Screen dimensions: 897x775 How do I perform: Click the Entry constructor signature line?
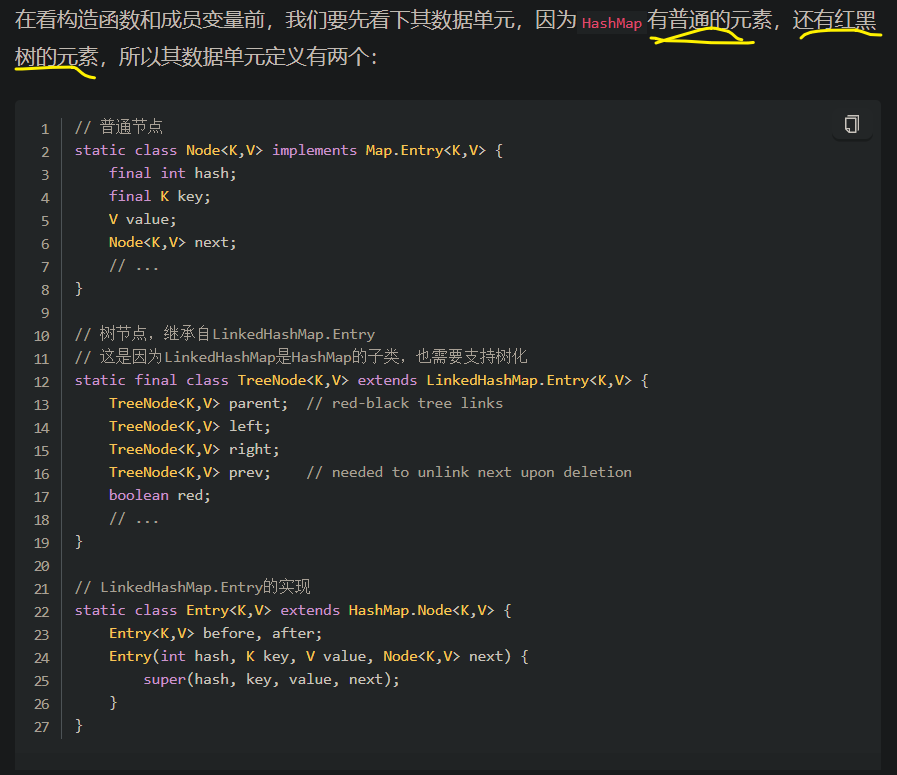[x=319, y=656]
